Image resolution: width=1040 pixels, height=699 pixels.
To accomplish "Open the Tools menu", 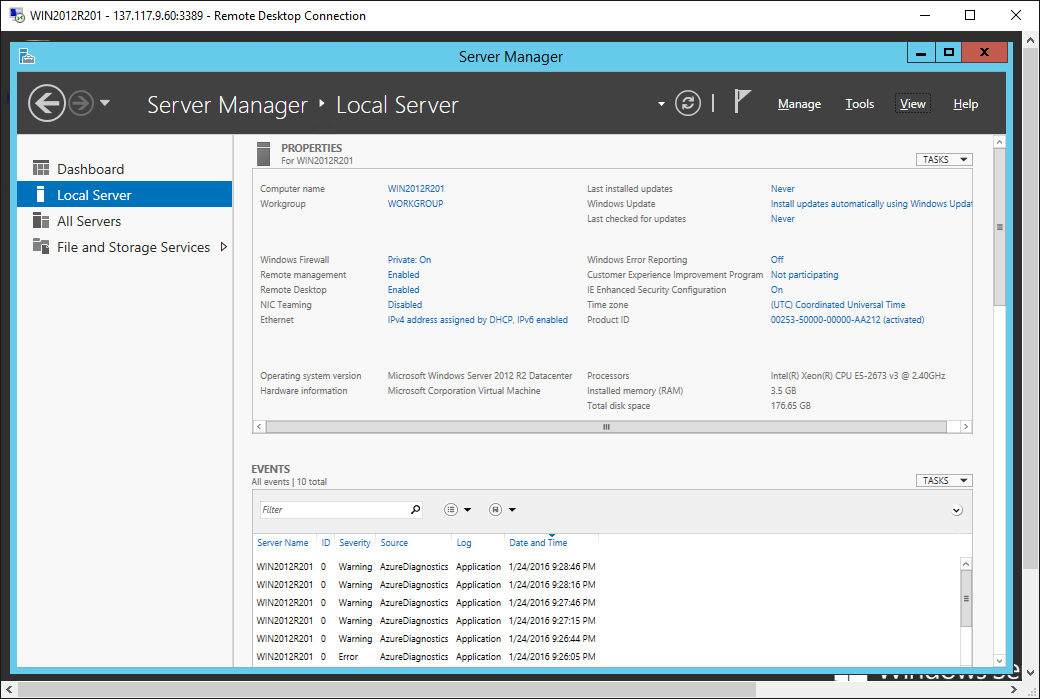I will pyautogui.click(x=860, y=104).
